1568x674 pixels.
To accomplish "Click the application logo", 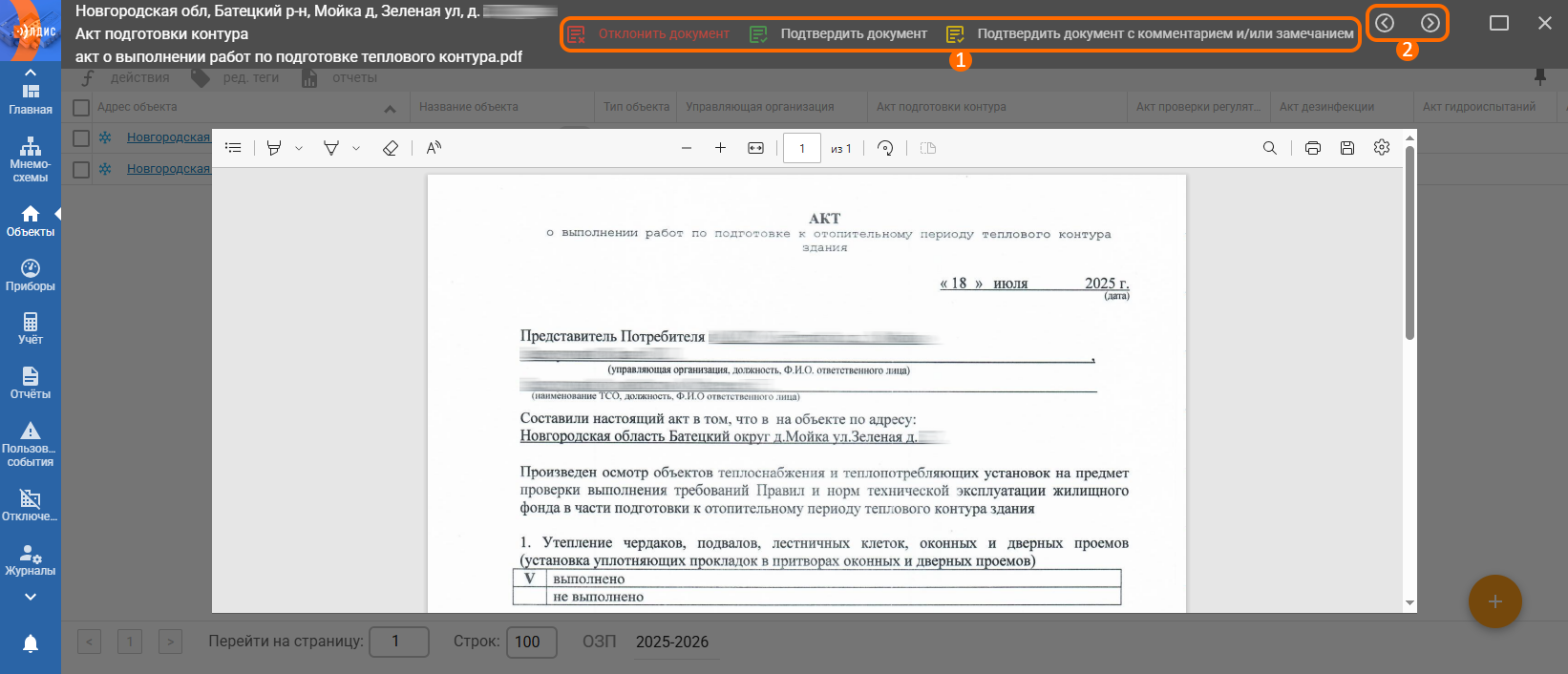I will (31, 31).
